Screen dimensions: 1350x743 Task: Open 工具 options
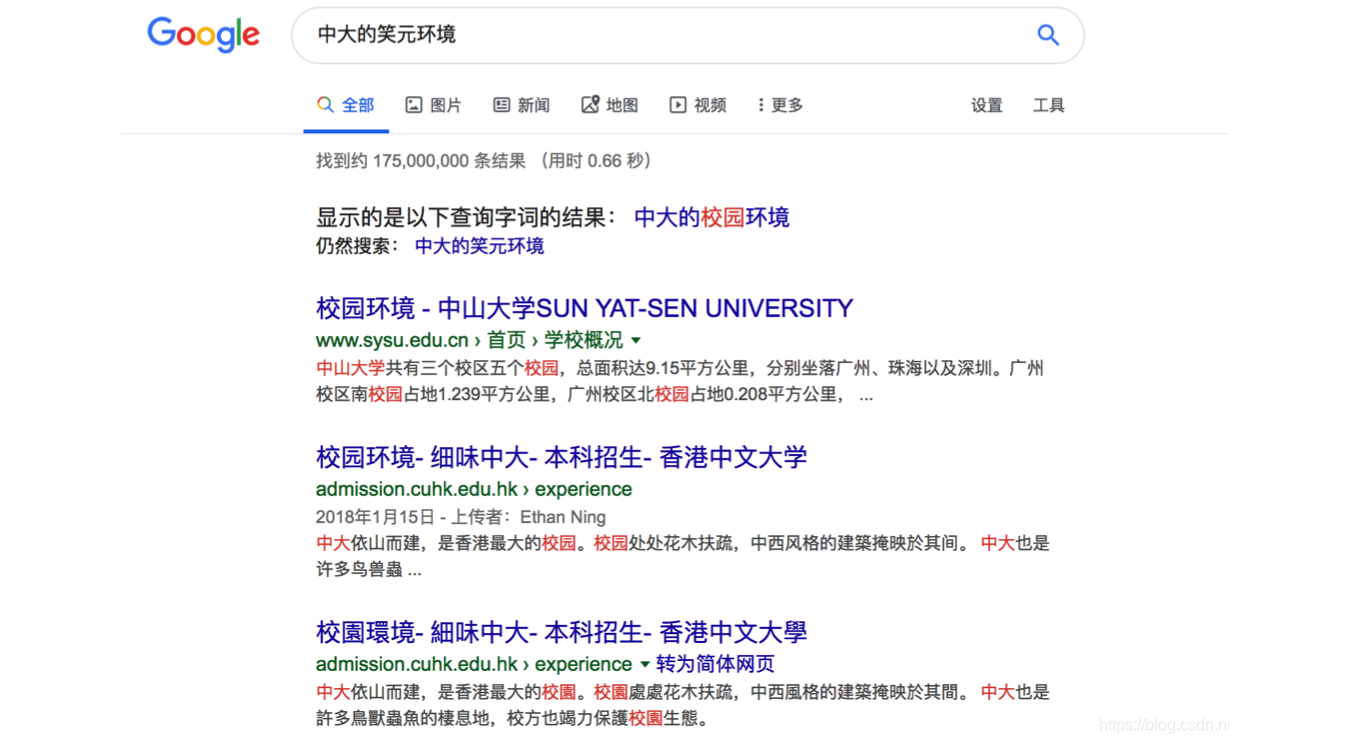pos(1049,105)
